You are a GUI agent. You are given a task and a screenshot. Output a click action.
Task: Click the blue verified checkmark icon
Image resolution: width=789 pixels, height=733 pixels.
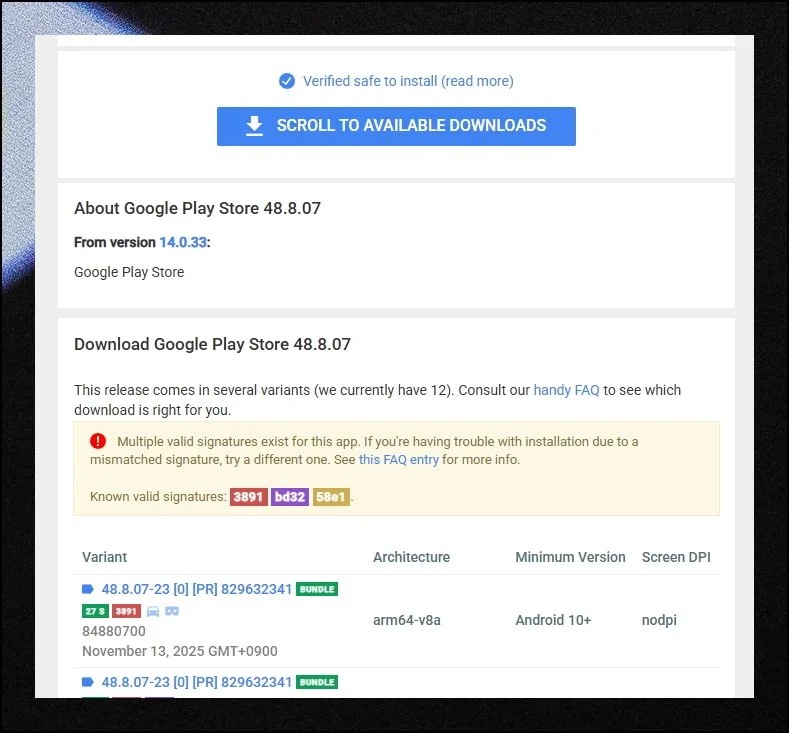point(287,81)
